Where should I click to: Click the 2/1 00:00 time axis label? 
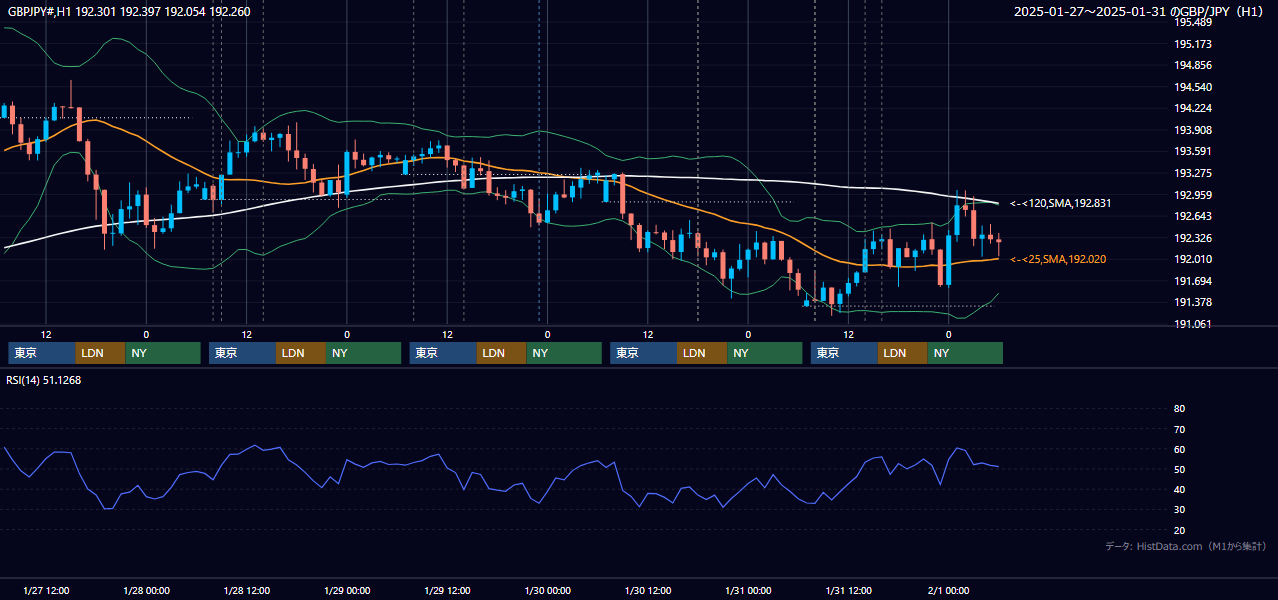point(949,591)
